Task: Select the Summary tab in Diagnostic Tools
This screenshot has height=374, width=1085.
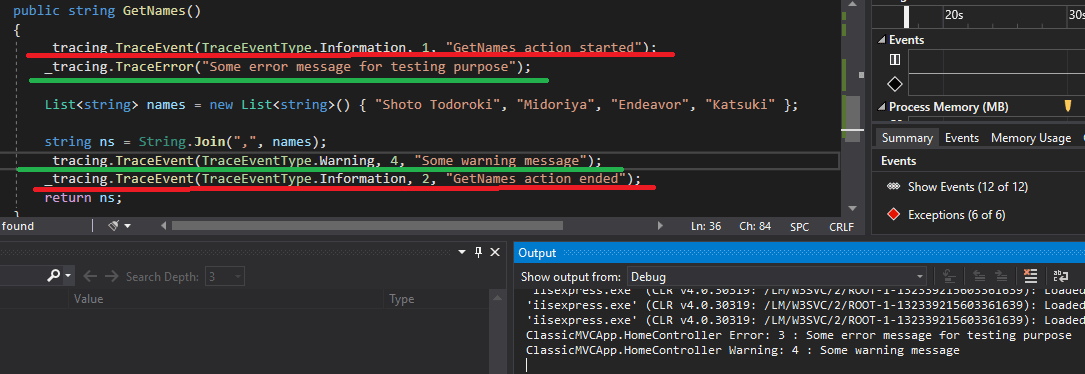Action: pos(907,138)
